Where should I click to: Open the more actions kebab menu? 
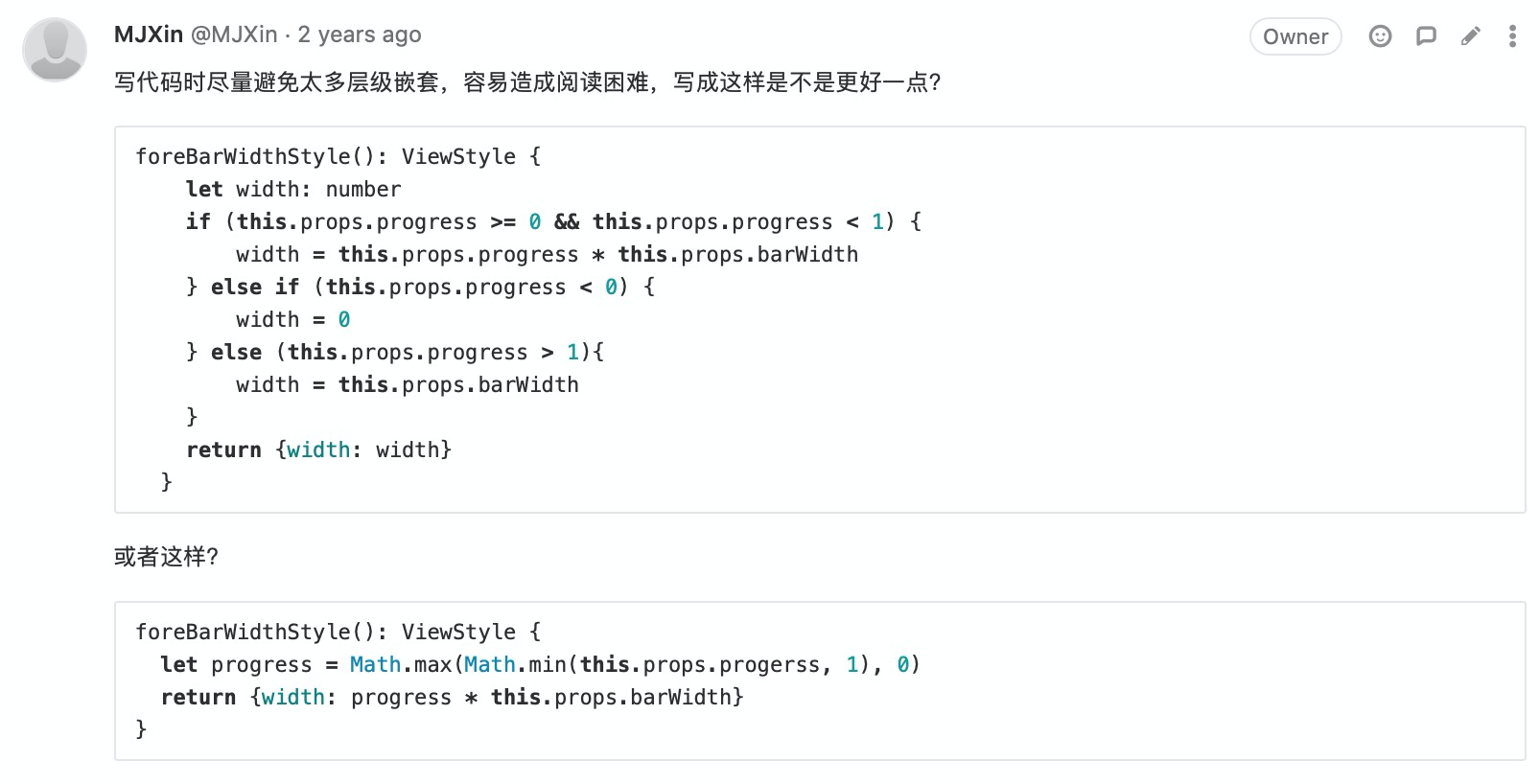coord(1512,36)
